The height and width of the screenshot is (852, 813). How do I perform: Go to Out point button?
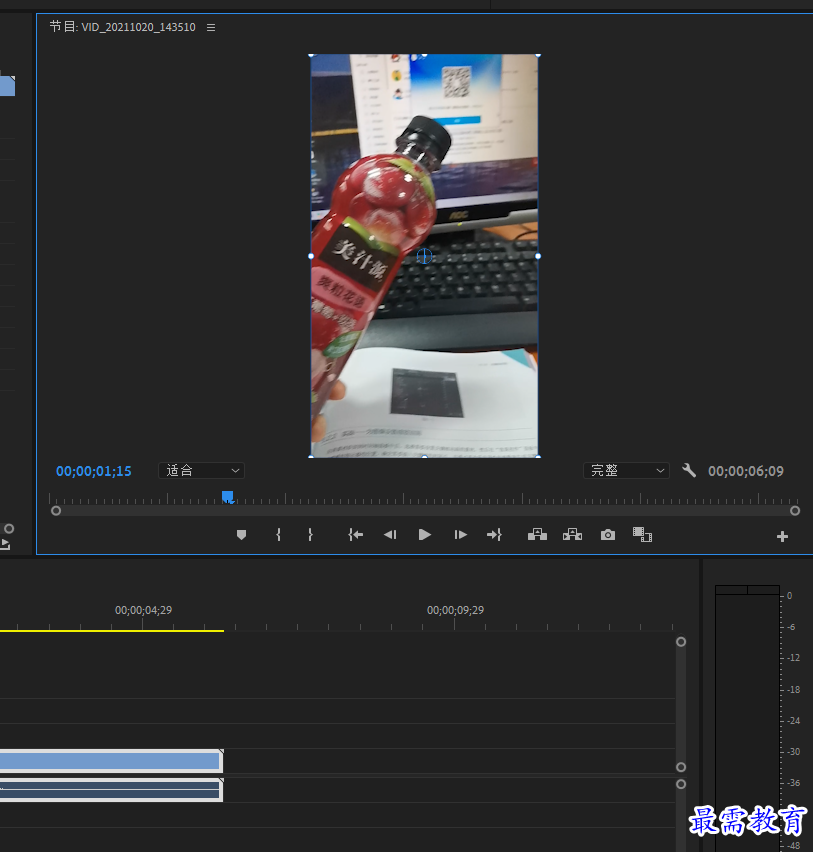494,535
